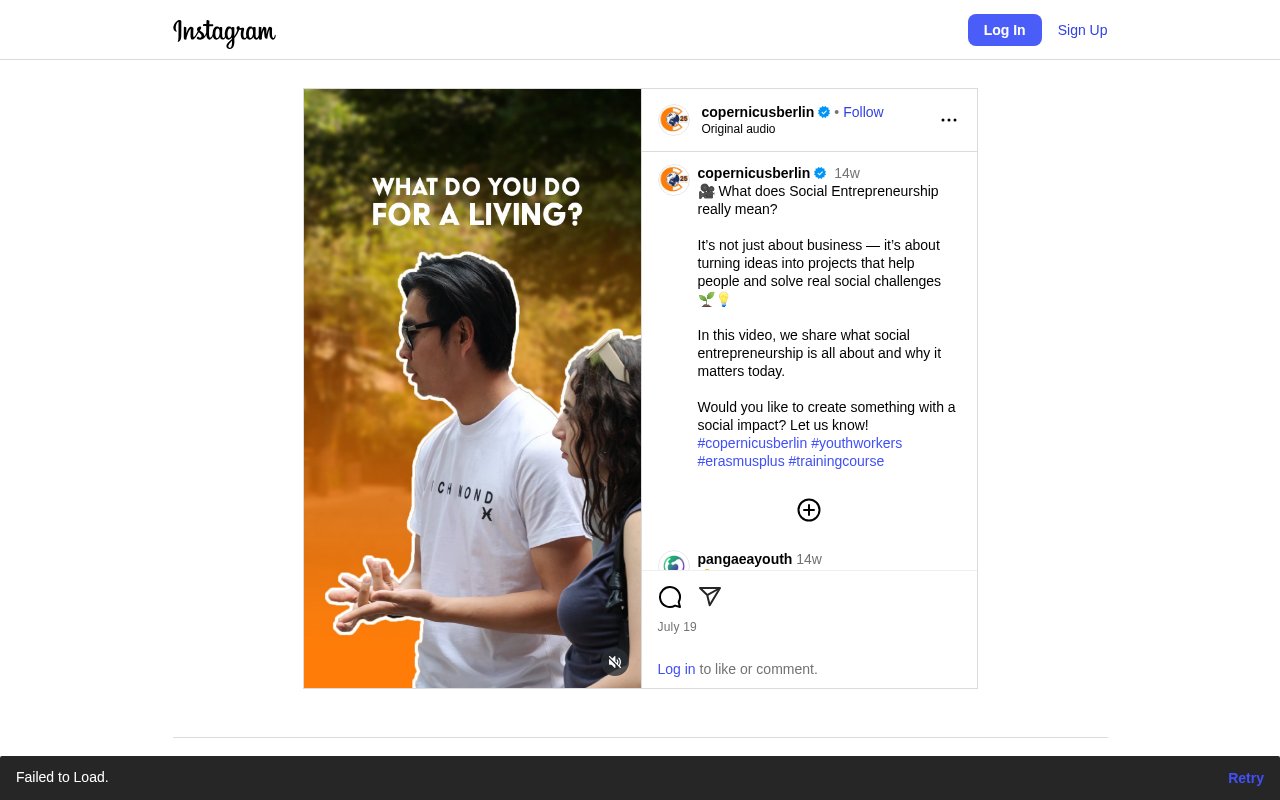Click the Instagram logo
Image resolution: width=1280 pixels, height=800 pixels.
[224, 32]
